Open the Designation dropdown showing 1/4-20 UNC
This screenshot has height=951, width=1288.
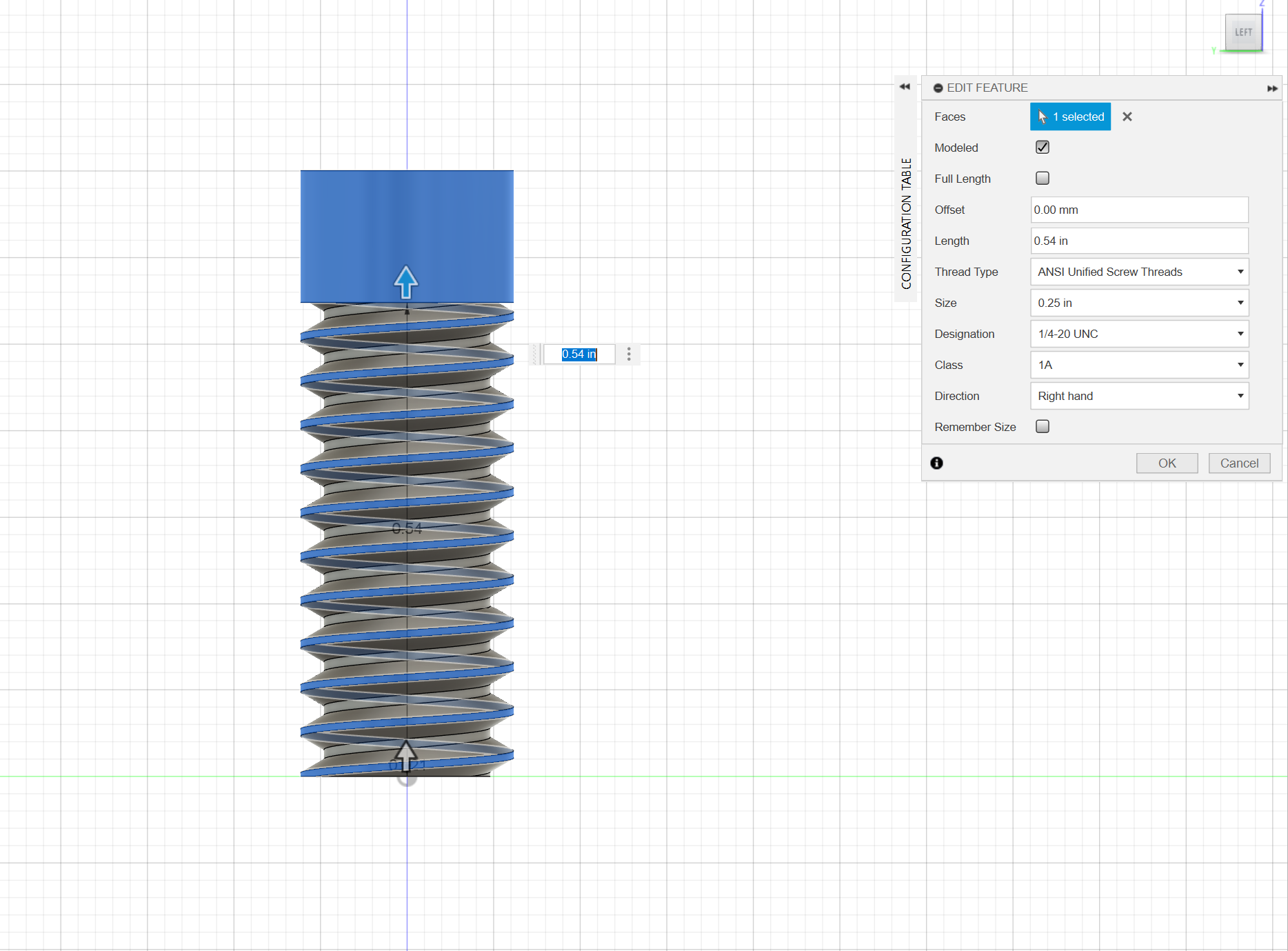click(x=1139, y=334)
